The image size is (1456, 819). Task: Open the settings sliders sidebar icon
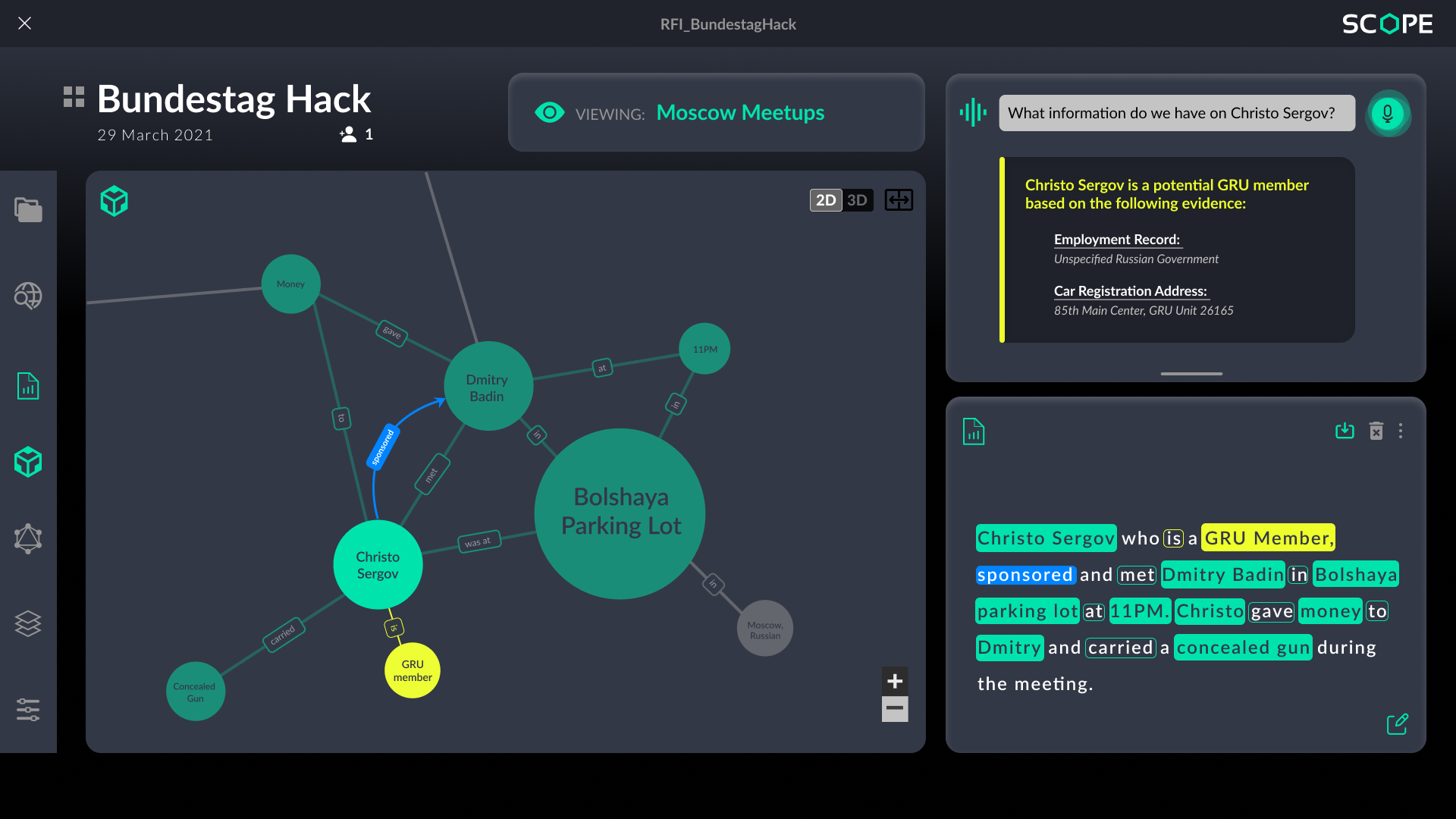pos(28,710)
